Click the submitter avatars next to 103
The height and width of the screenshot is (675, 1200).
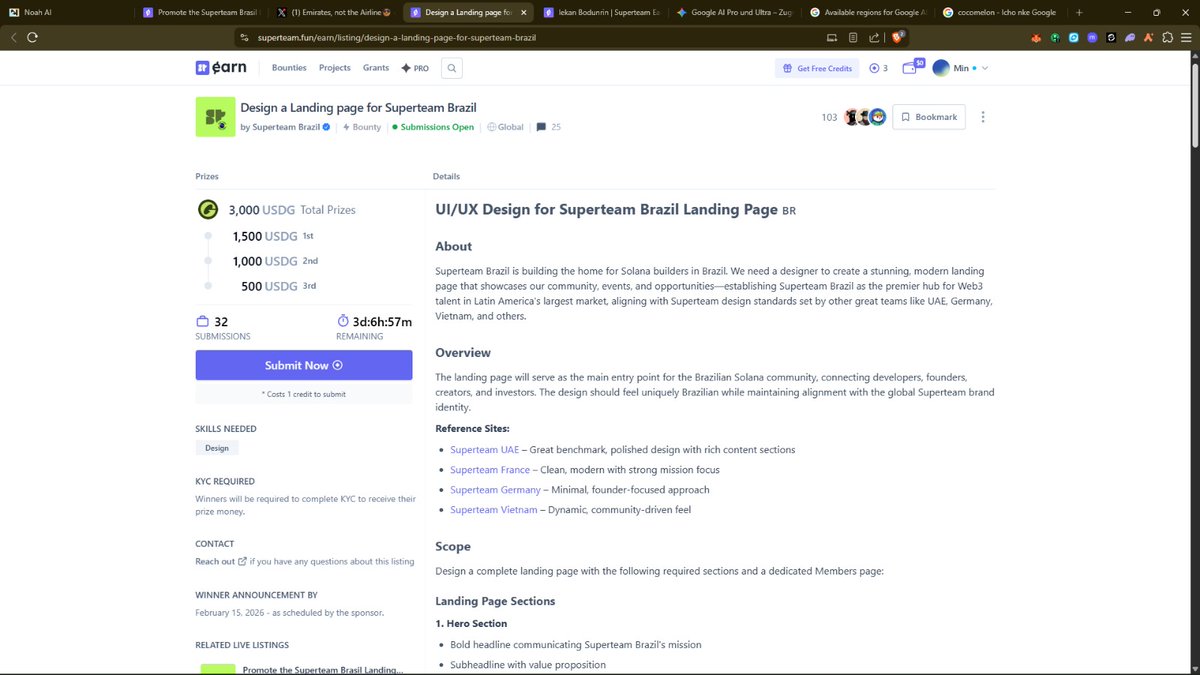(x=865, y=117)
